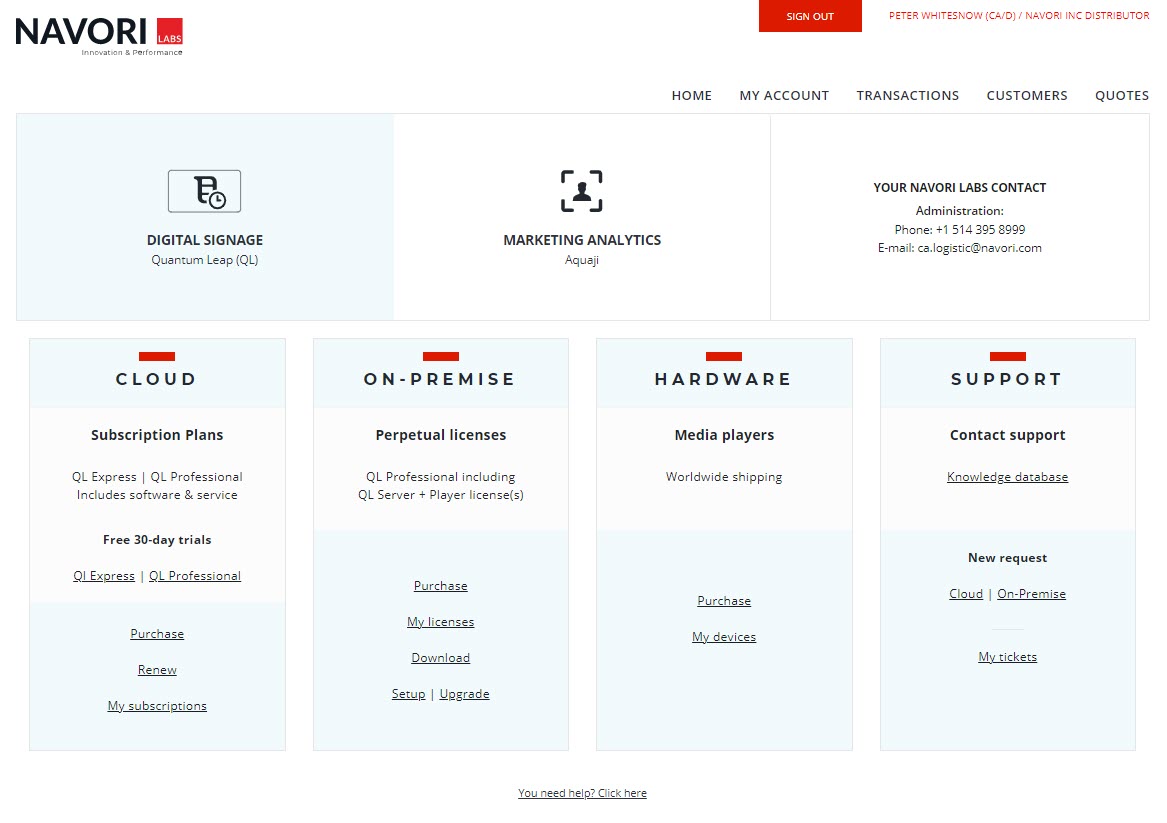Open the Home menu item
1167x823 pixels.
(x=691, y=96)
